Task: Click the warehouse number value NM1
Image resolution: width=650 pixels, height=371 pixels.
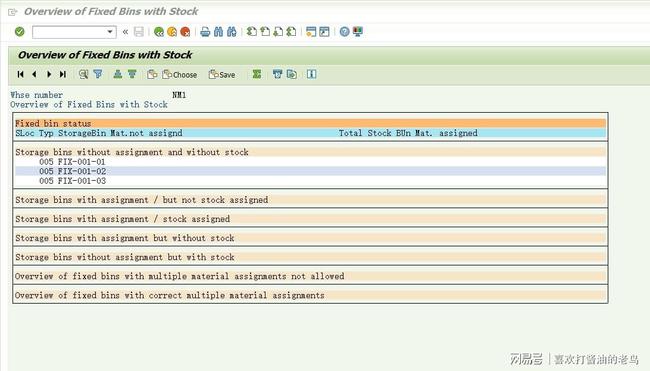Action: tap(179, 95)
